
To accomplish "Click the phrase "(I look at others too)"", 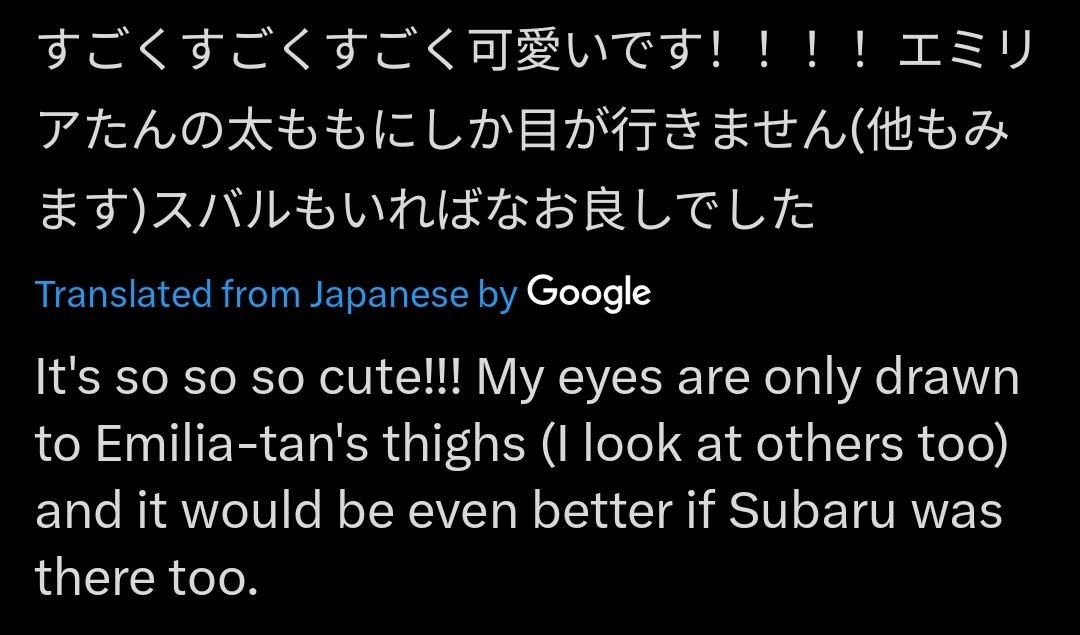I will [x=773, y=447].
